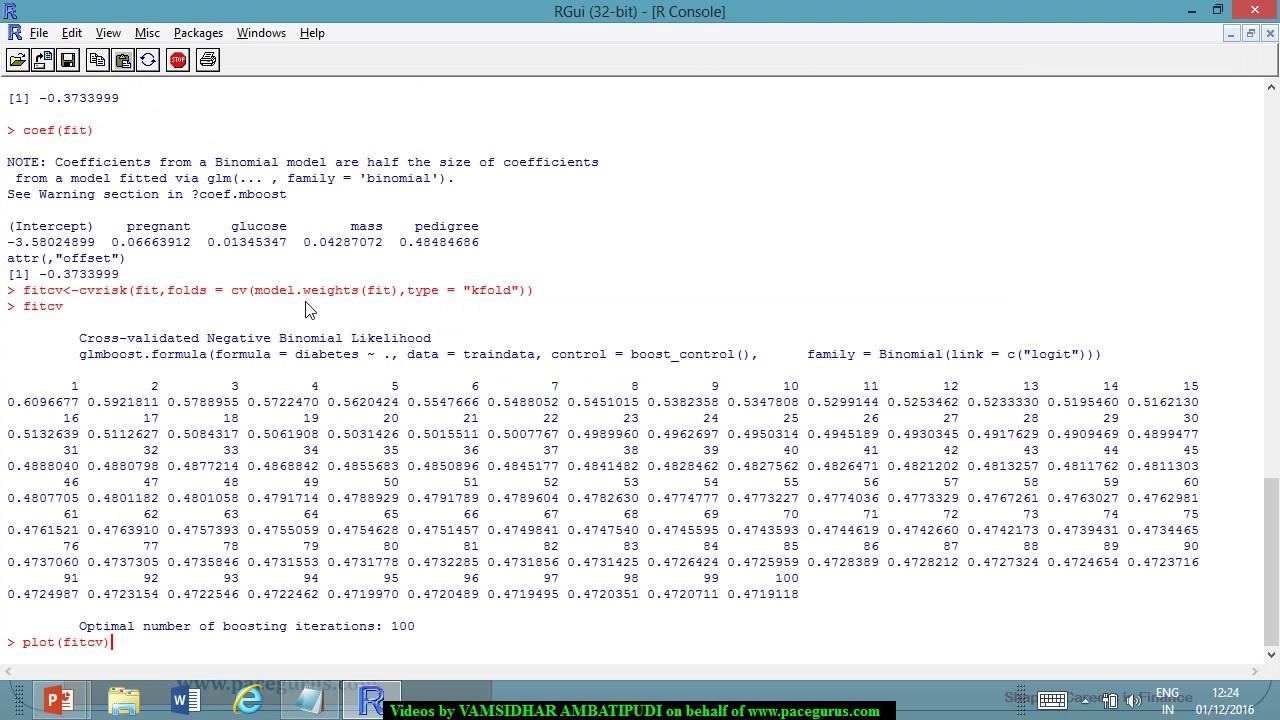Image resolution: width=1280 pixels, height=720 pixels.
Task: Close the inner R Console child window
Action: (1270, 33)
